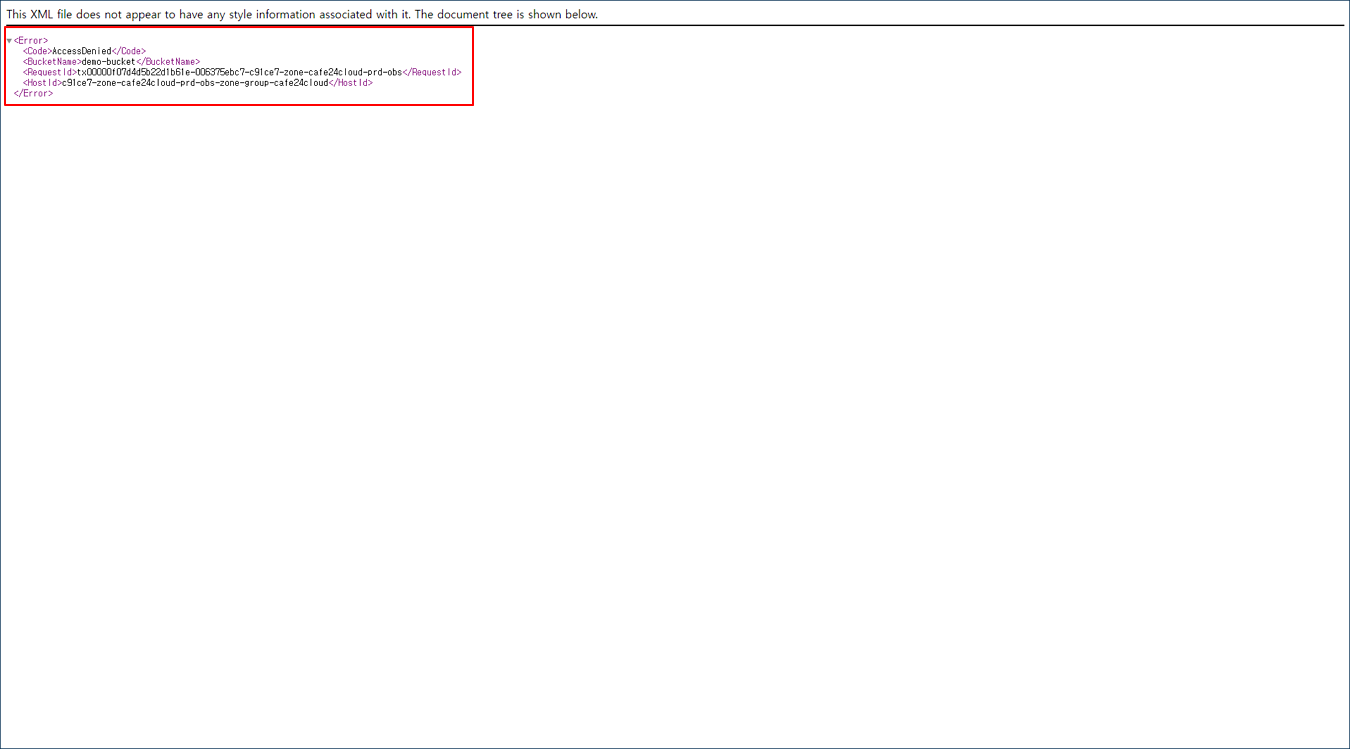Click the RequestId value starting with tx00000
The height and width of the screenshot is (749, 1350).
240,72
